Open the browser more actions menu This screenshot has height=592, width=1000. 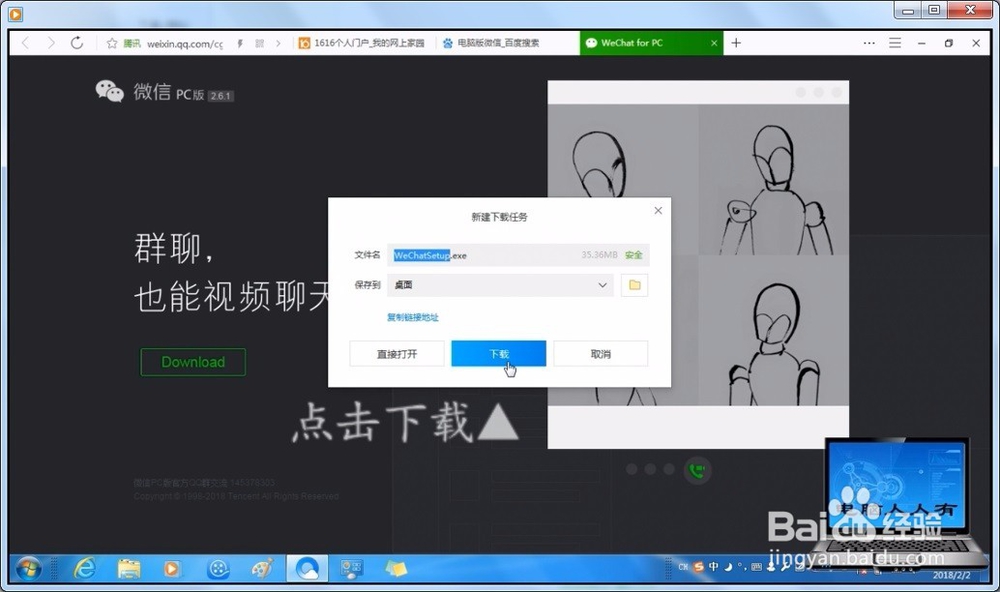868,43
